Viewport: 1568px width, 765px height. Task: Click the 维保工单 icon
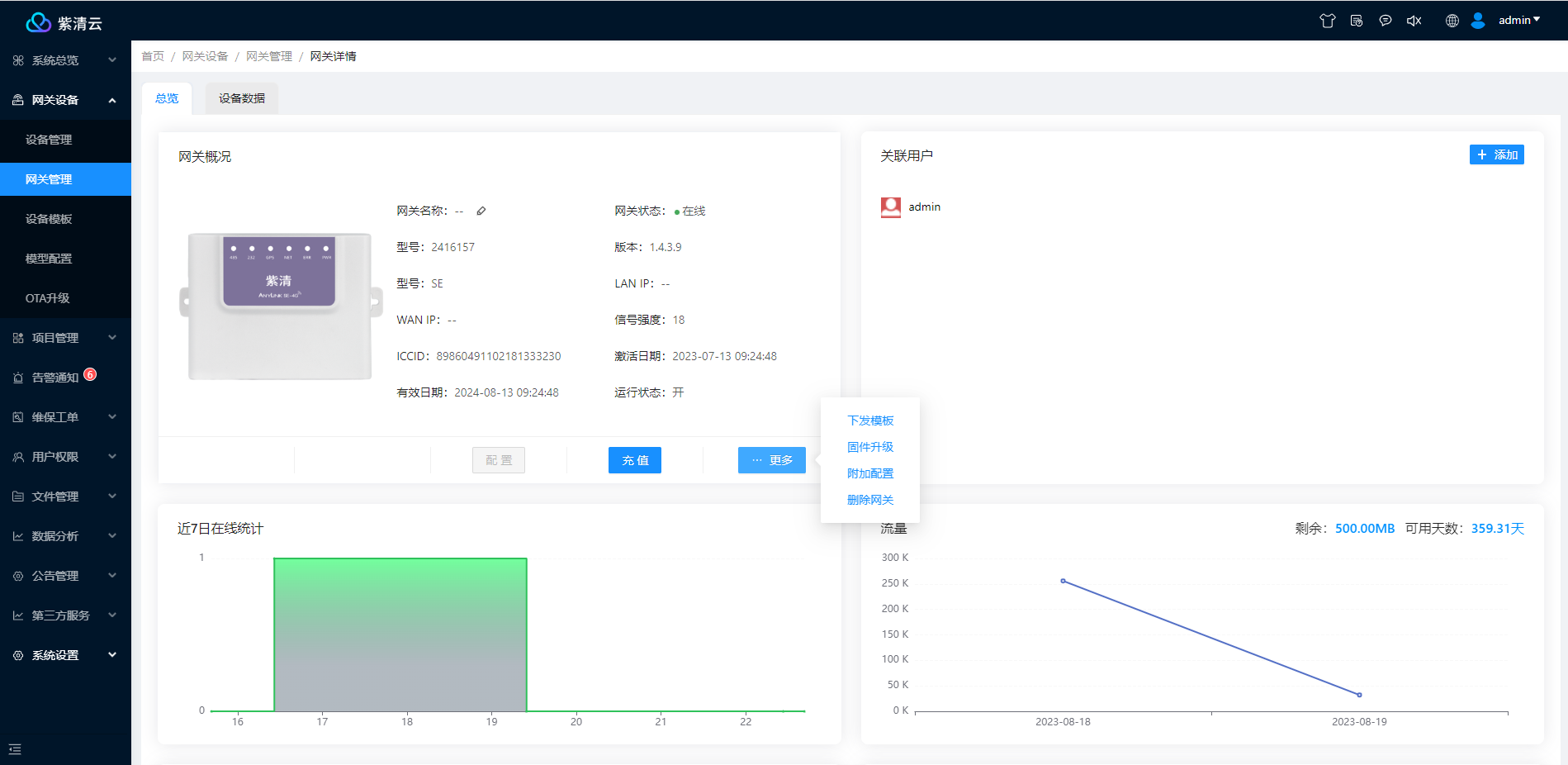18,417
